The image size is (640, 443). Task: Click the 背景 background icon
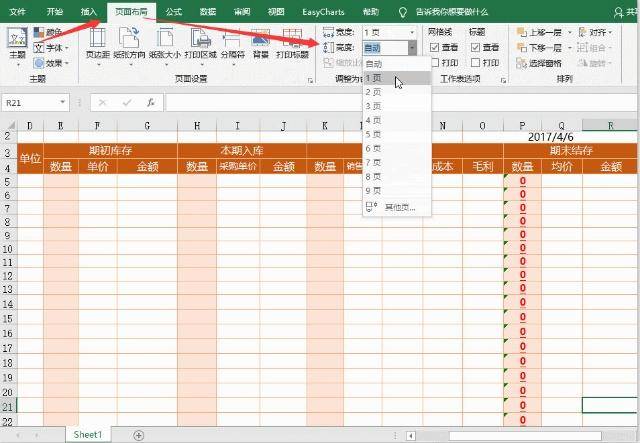click(x=259, y=43)
